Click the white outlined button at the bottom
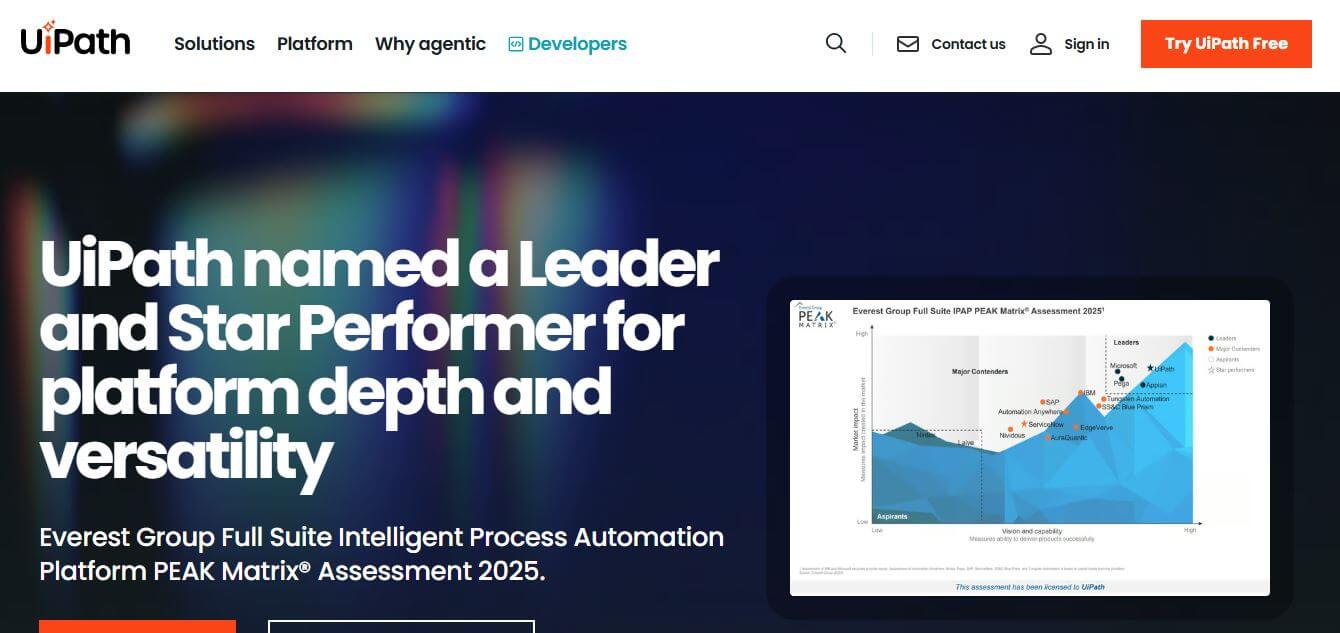This screenshot has width=1340, height=633. 400,628
